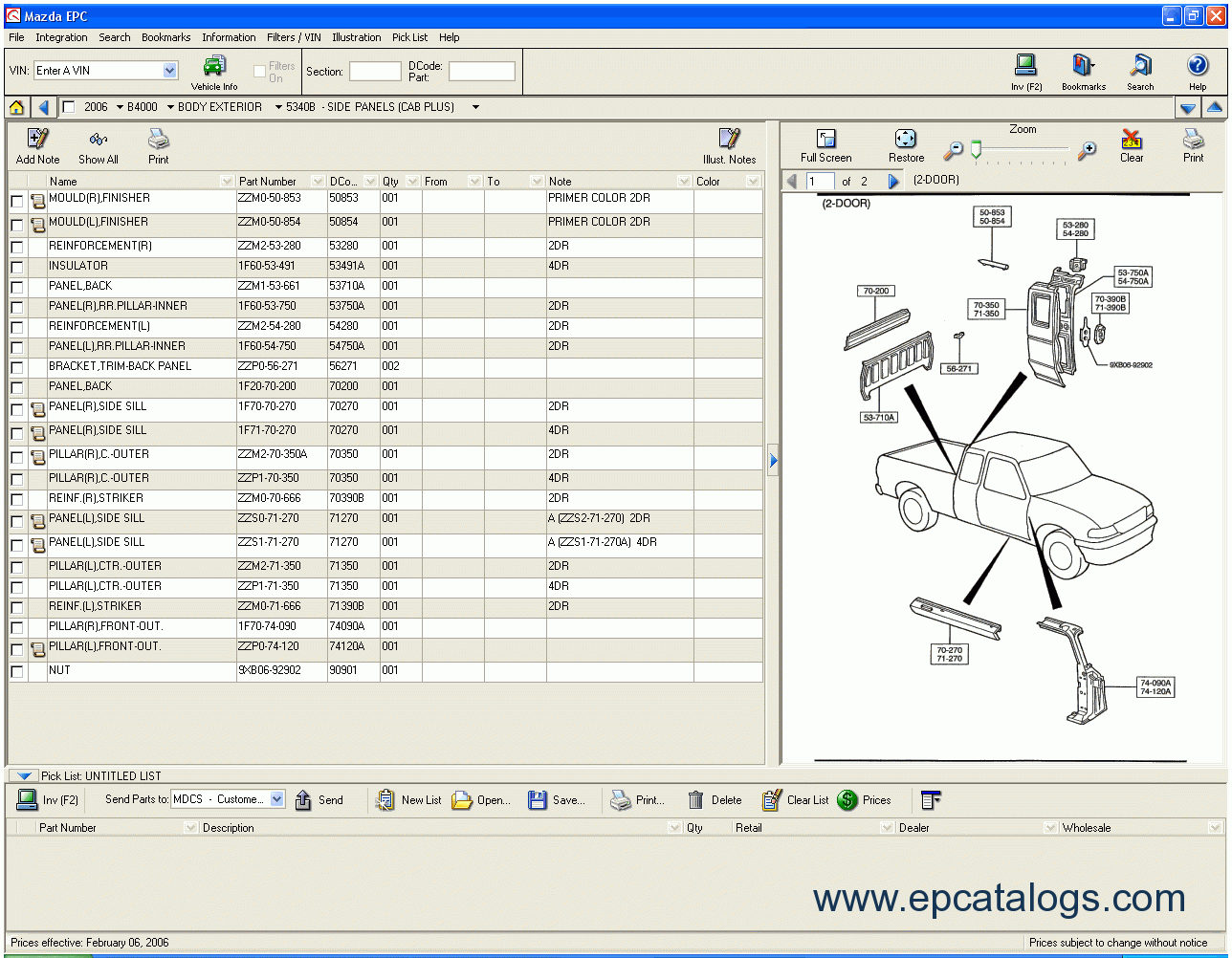The image size is (1232, 958).
Task: Click the zoom out magnifier icon
Action: pyautogui.click(x=953, y=151)
